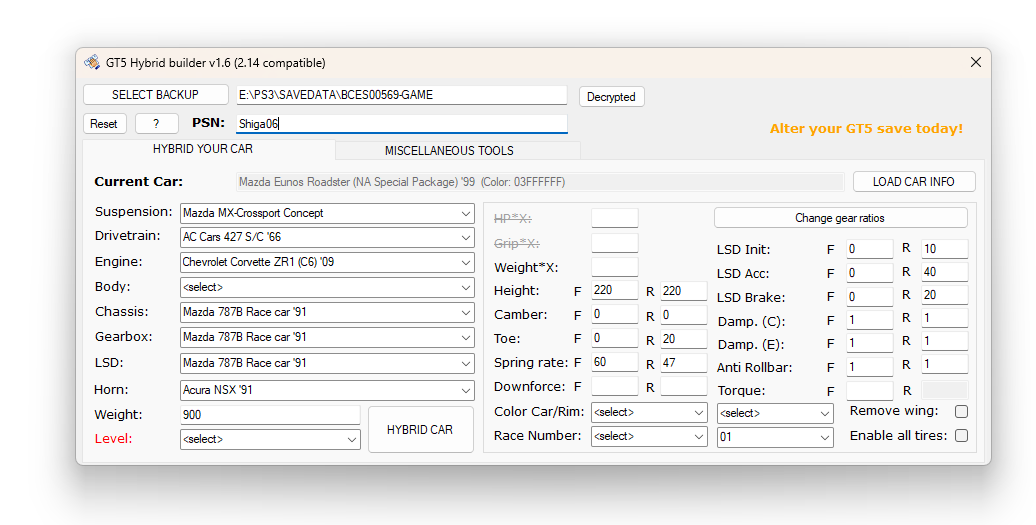
Task: Expand the Level dropdown
Action: tap(270, 439)
